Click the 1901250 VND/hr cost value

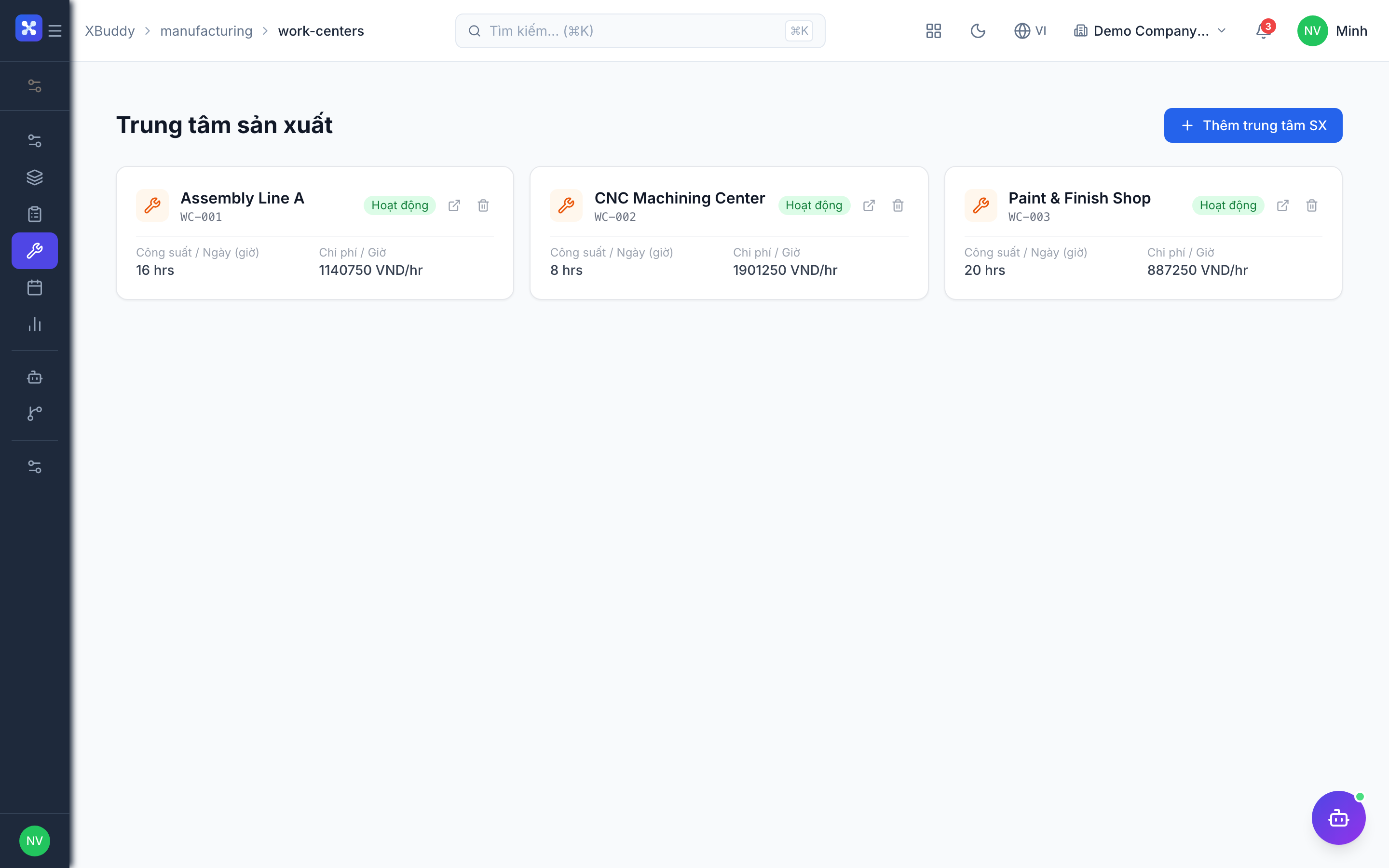coord(785,271)
